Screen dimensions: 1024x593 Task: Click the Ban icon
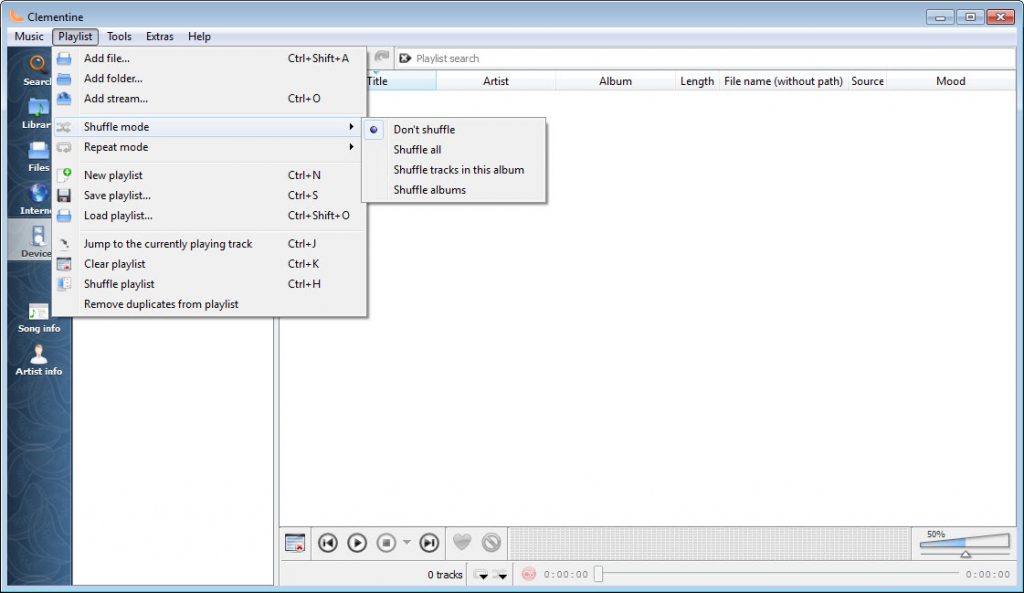point(491,542)
